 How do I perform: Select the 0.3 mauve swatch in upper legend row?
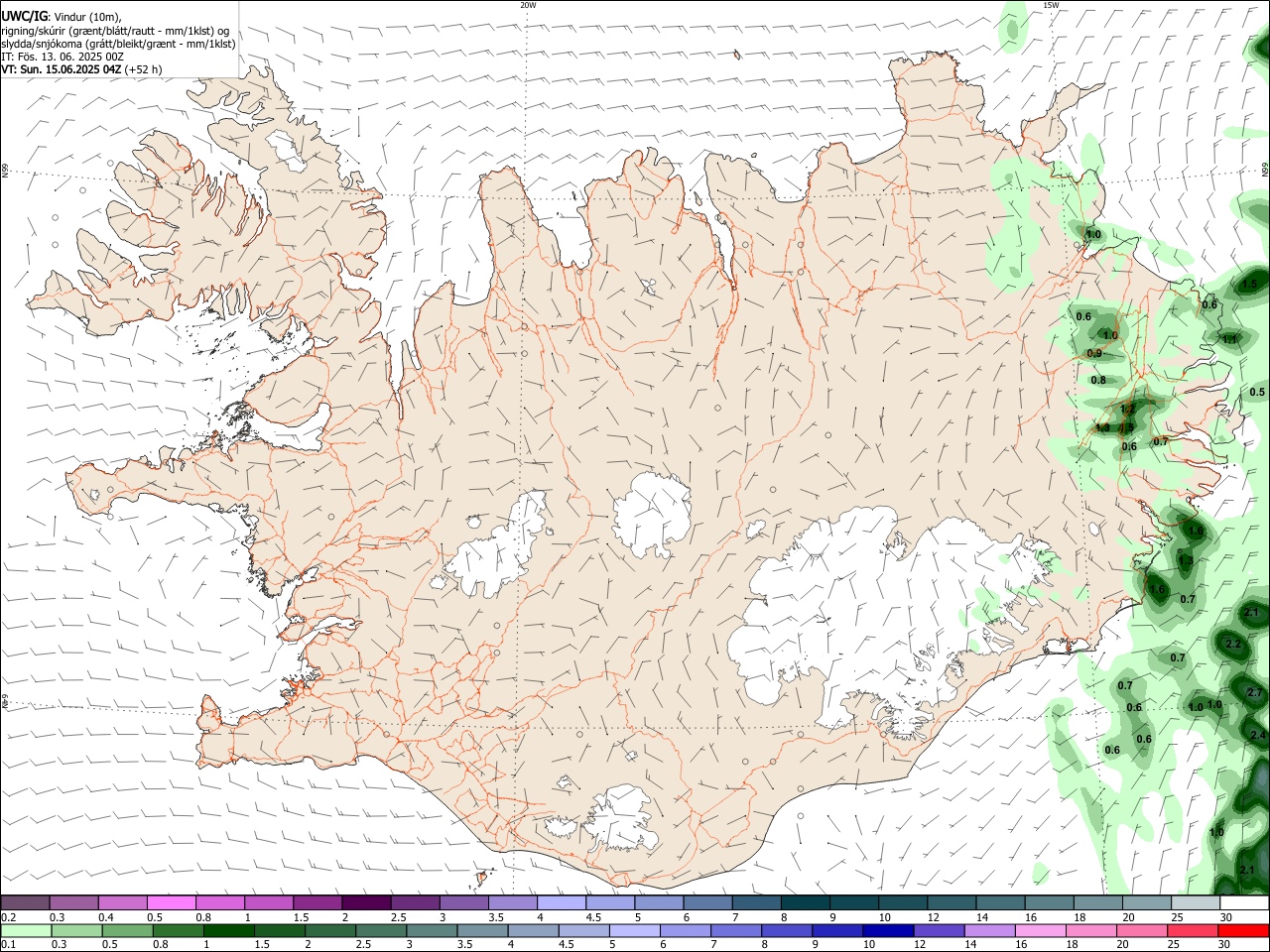click(73, 902)
